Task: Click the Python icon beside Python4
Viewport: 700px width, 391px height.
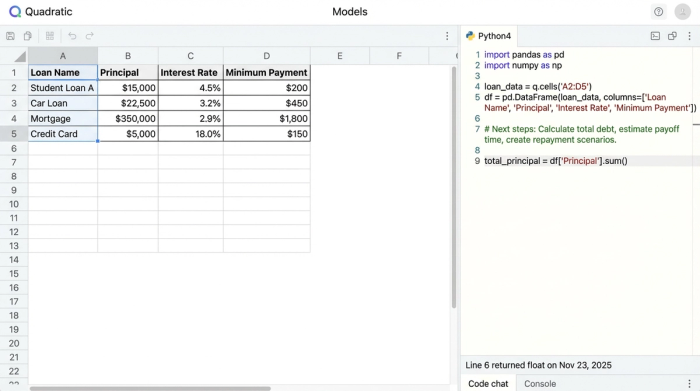Action: (470, 36)
